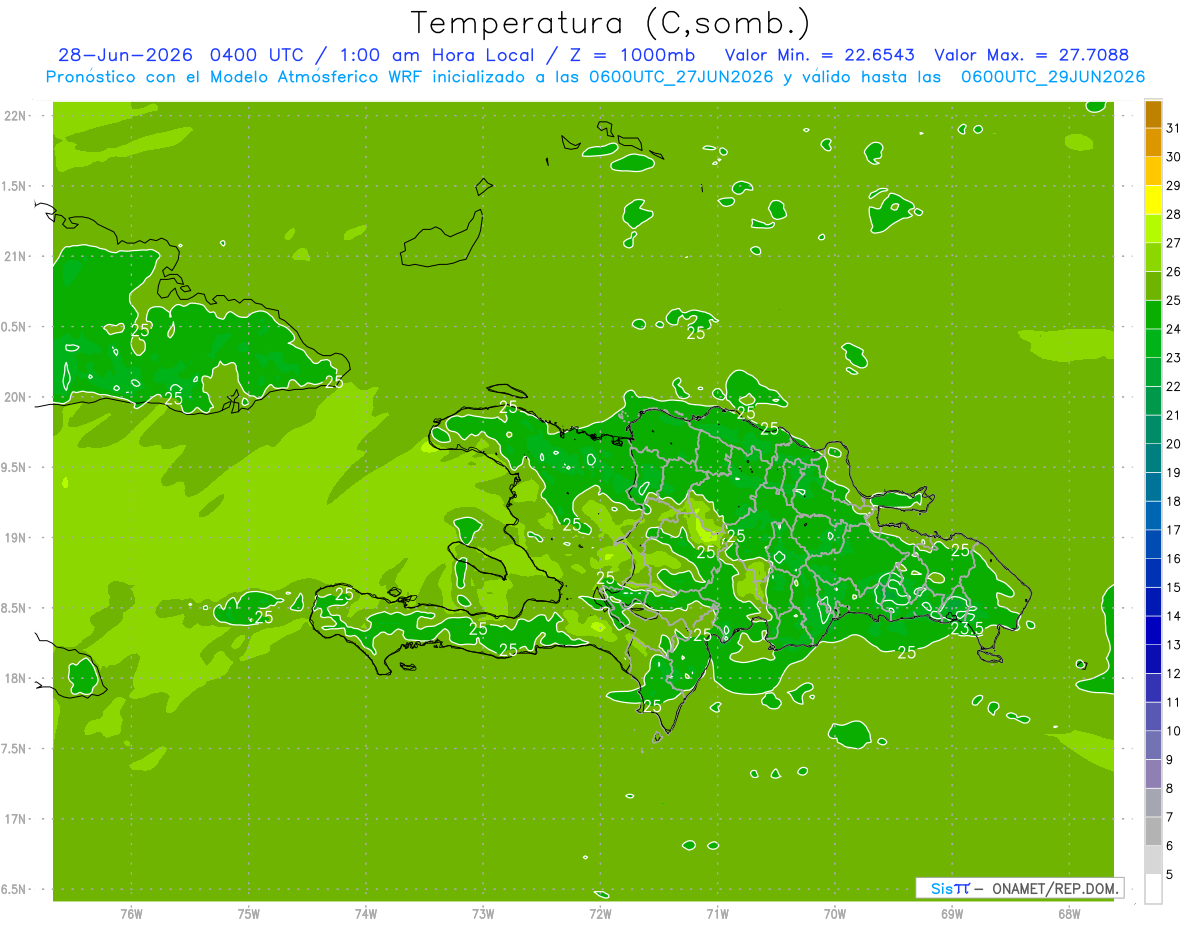Click the legend swatch between 28 and 29
1200x927 pixels.
tap(1153, 200)
